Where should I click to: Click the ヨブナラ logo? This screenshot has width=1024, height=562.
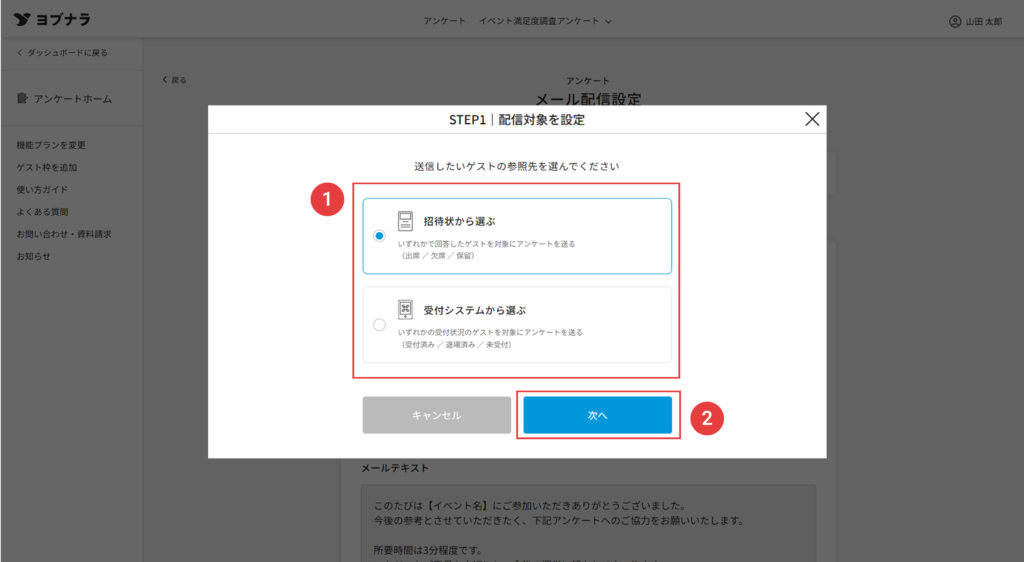pos(53,20)
